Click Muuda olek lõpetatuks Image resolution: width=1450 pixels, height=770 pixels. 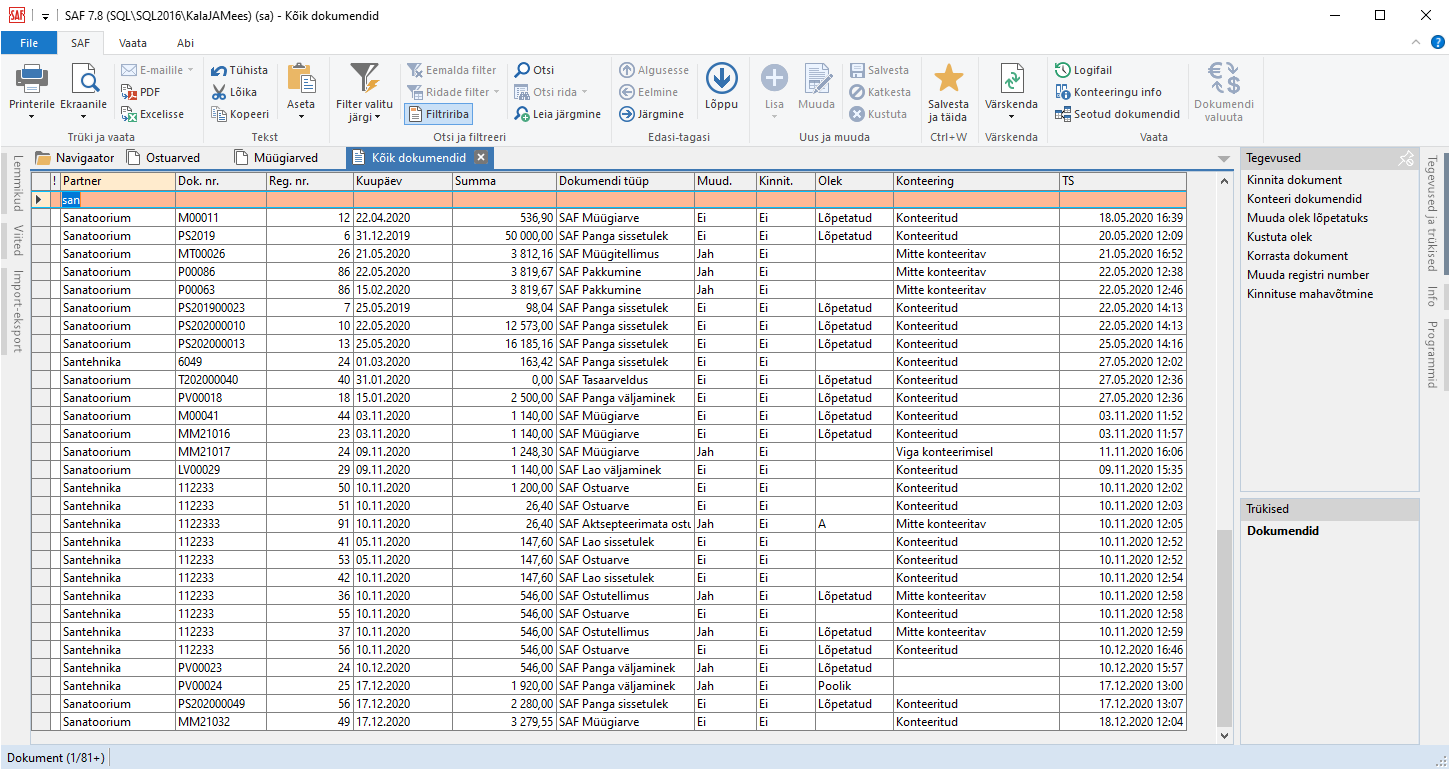pos(1307,218)
